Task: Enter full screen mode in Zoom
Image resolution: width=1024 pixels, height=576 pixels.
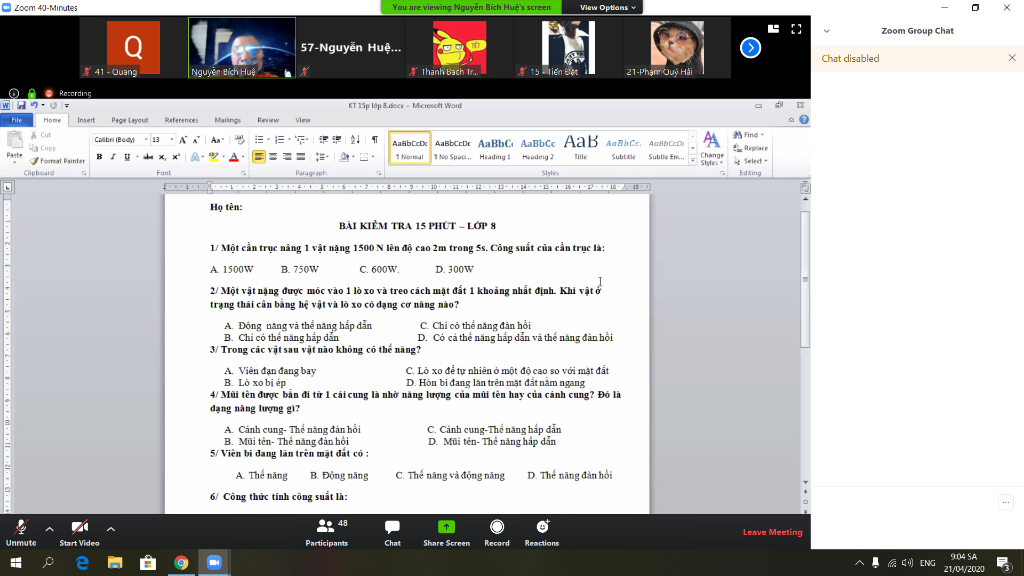Action: [796, 29]
